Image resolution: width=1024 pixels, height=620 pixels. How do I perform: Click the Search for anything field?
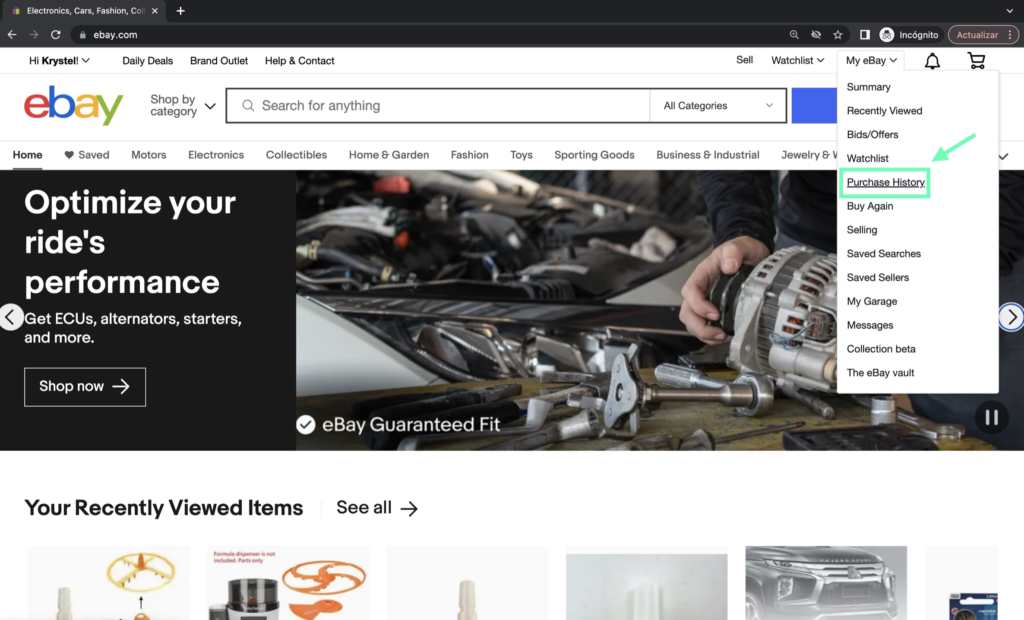pos(450,106)
